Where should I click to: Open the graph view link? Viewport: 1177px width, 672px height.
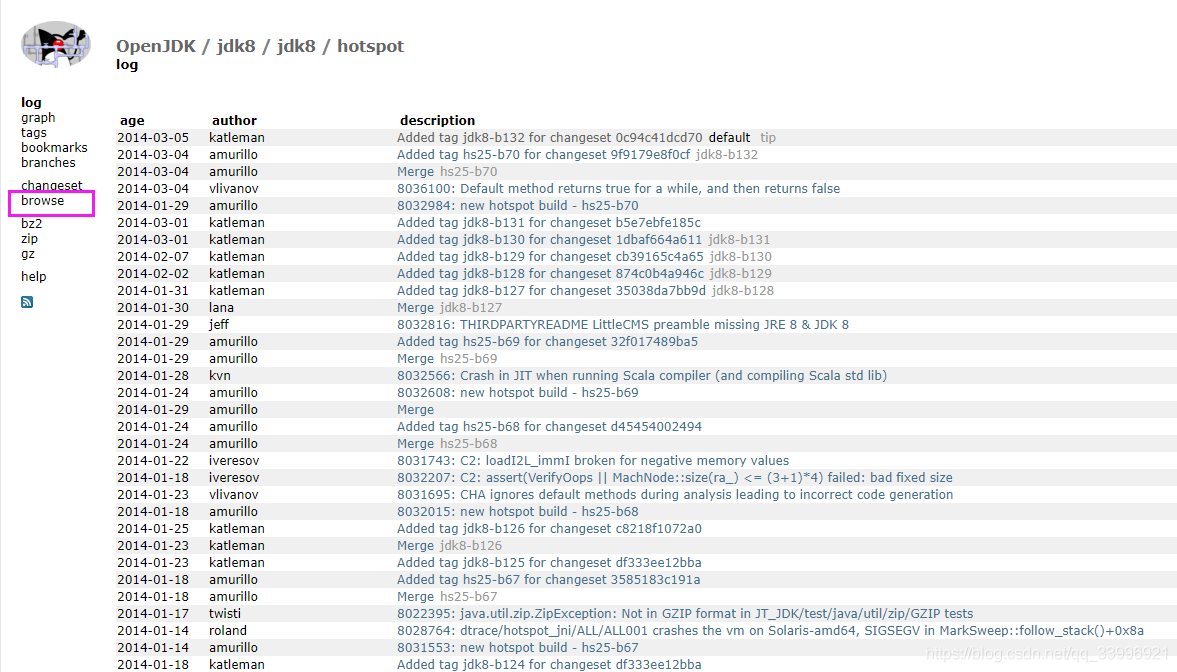coord(38,118)
